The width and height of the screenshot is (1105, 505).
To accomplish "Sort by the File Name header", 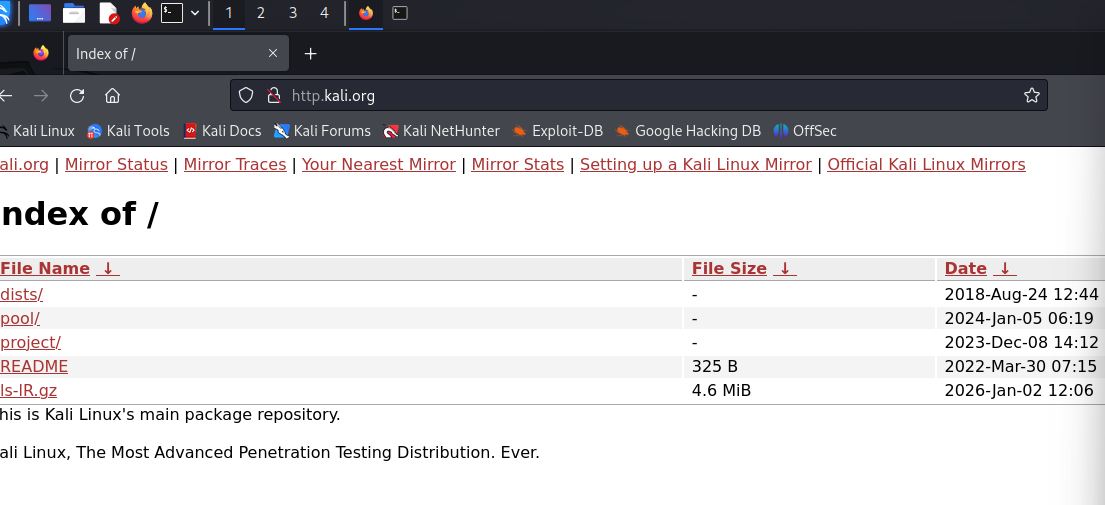I will pyautogui.click(x=45, y=269).
